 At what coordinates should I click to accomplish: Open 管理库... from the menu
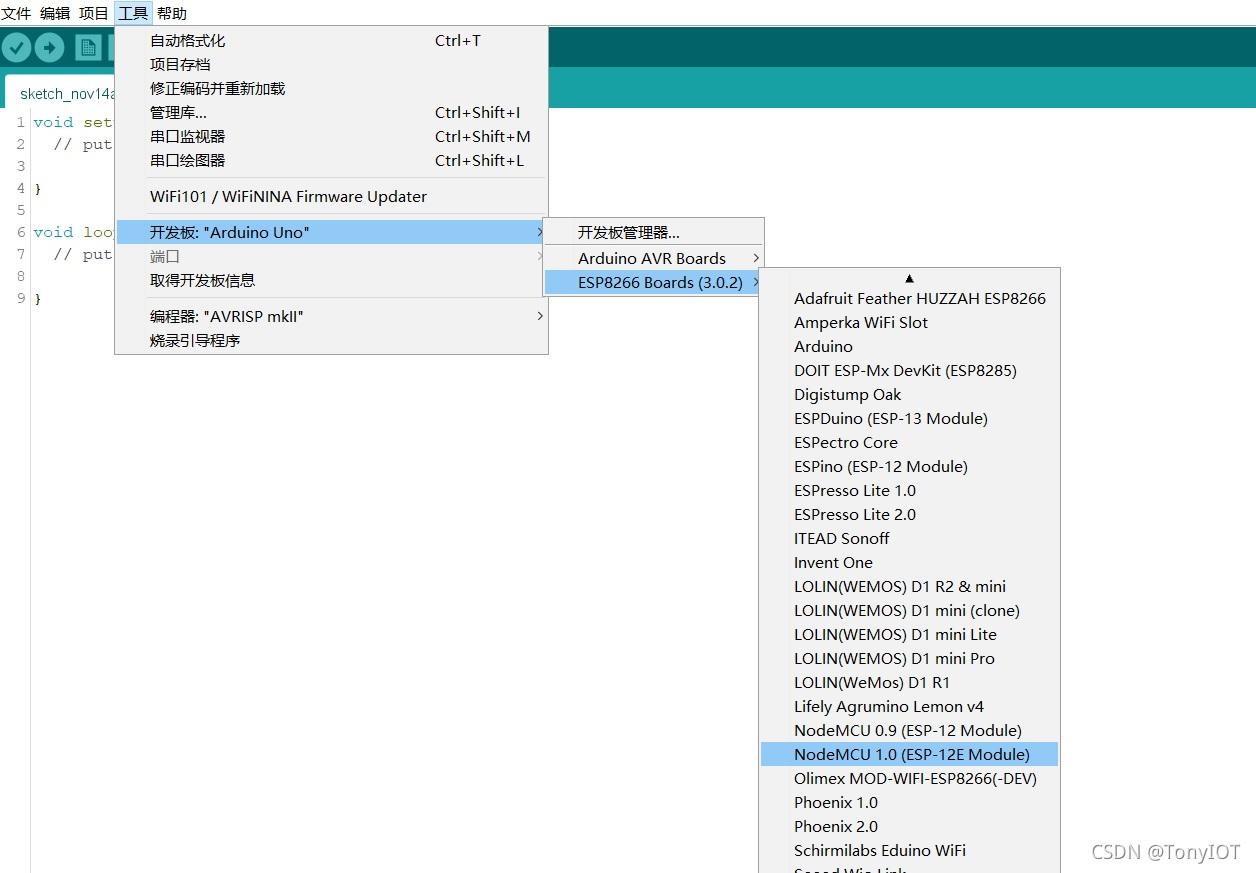332,113
